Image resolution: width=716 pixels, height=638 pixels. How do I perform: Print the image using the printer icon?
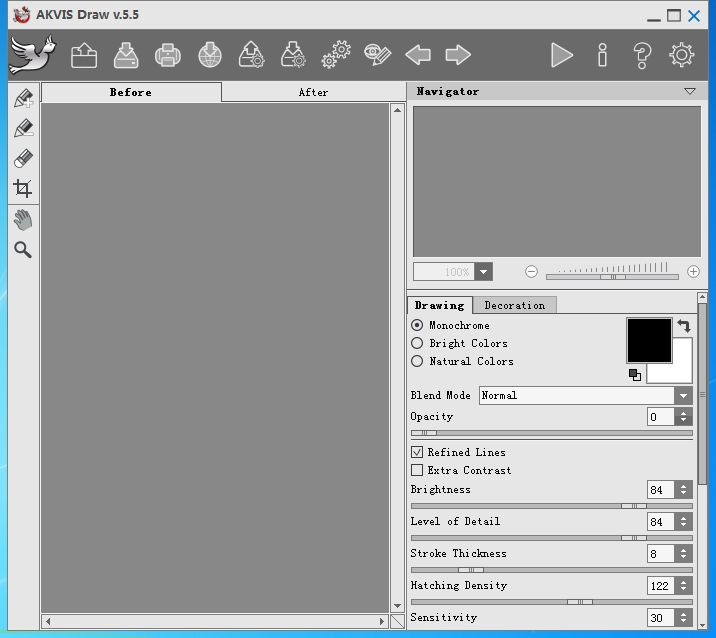[x=168, y=55]
